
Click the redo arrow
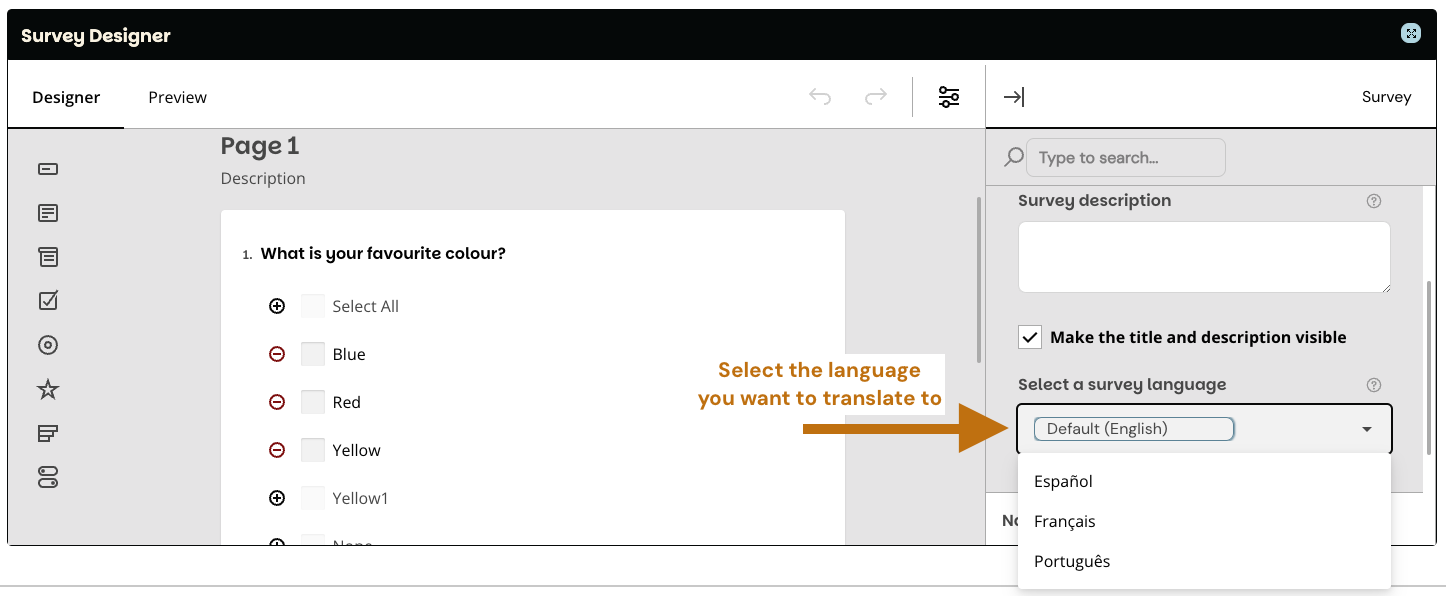pyautogui.click(x=876, y=97)
